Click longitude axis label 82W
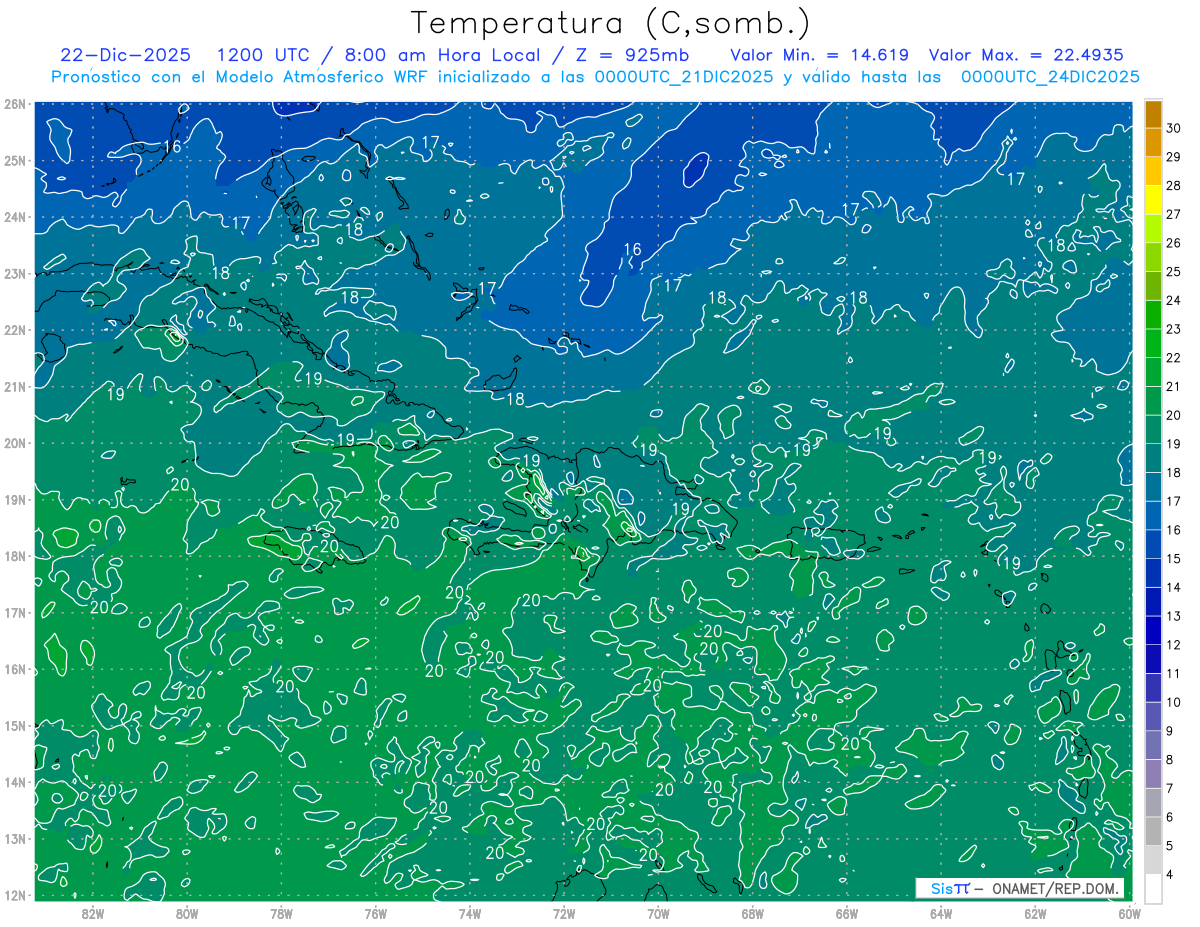Viewport: 1200px width, 927px height. click(93, 912)
